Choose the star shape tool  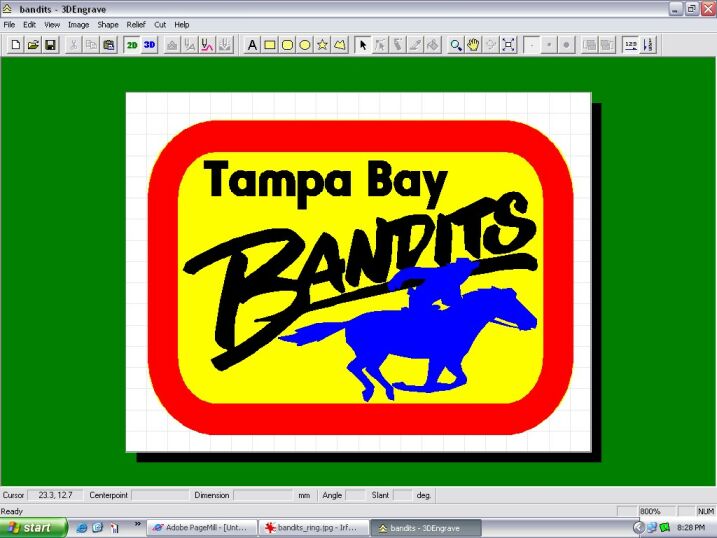coord(322,45)
